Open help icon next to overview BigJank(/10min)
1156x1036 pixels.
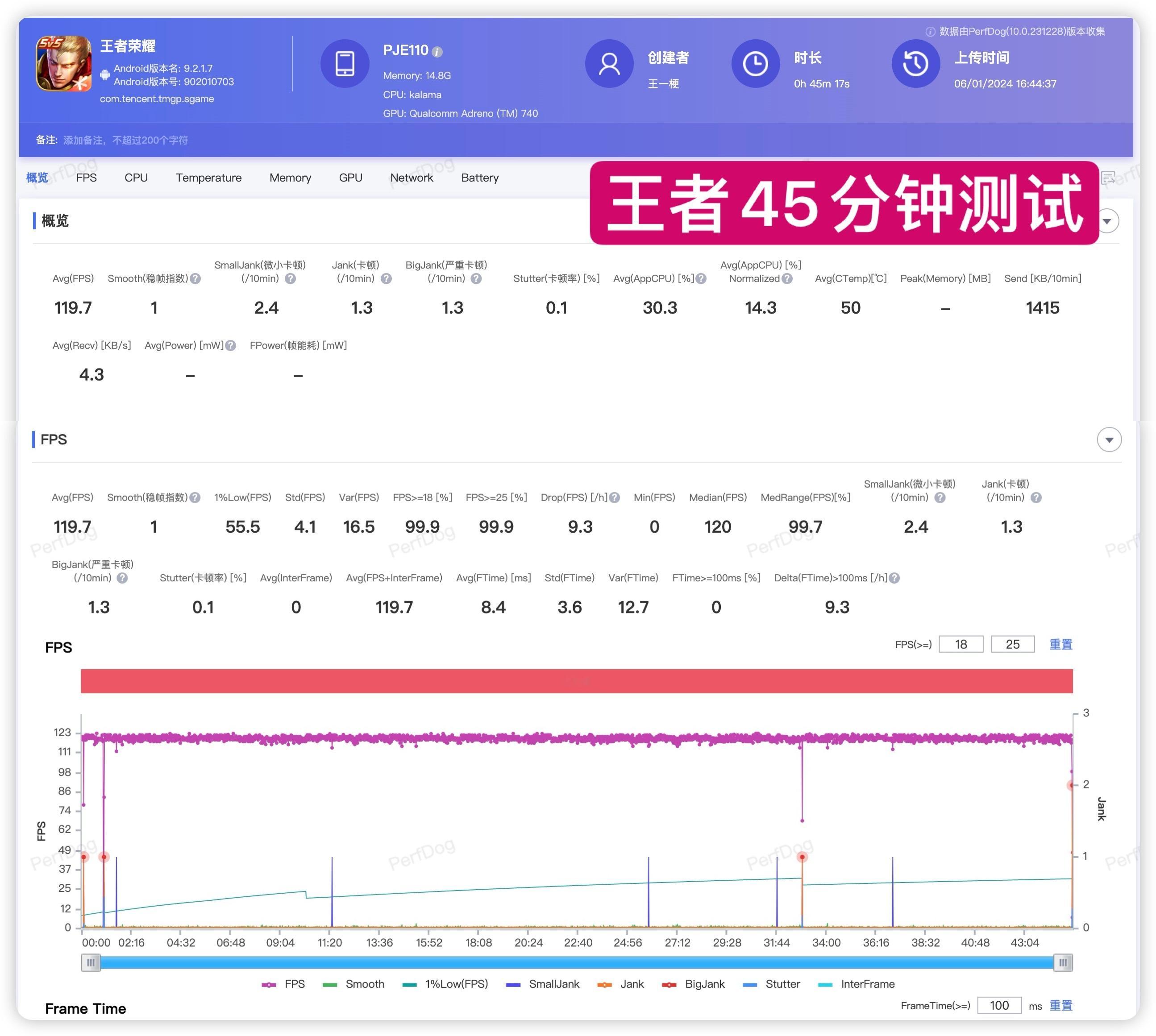coord(477,279)
